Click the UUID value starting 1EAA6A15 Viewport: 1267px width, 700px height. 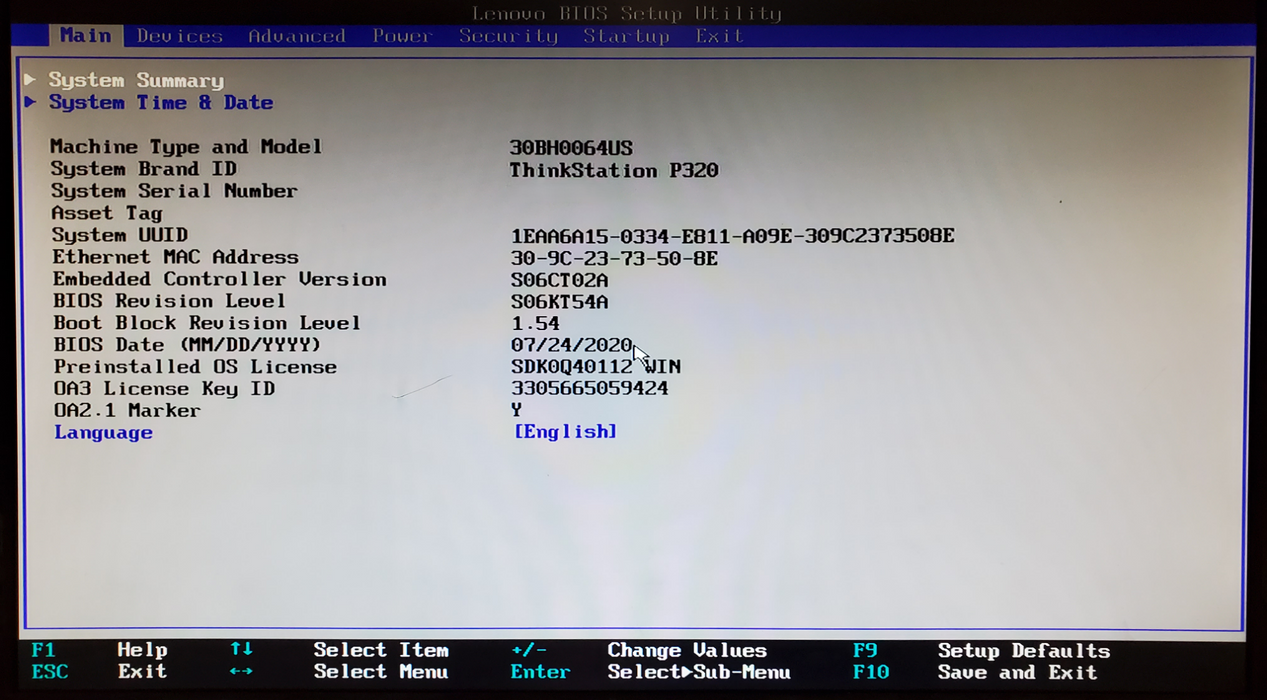click(x=732, y=236)
